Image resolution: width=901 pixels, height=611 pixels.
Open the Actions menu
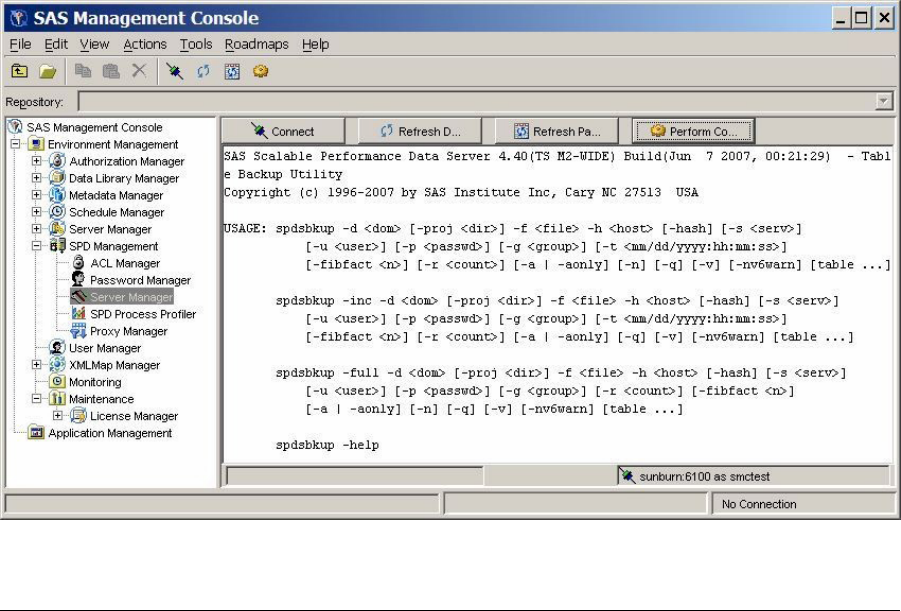point(145,44)
